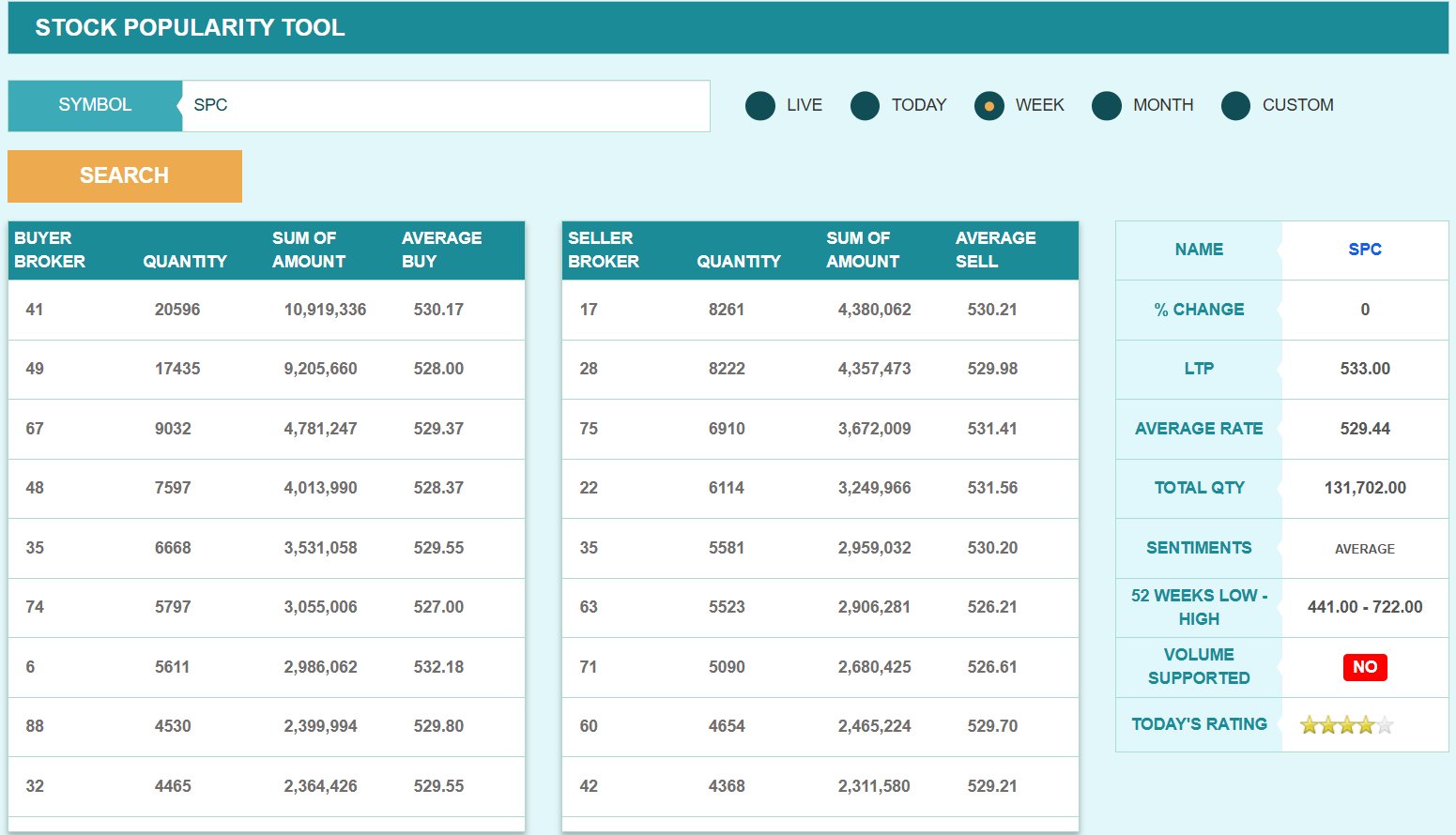Screen dimensions: 1456x835
Task: Click the AVERAGE BUY column header
Action: tap(441, 250)
